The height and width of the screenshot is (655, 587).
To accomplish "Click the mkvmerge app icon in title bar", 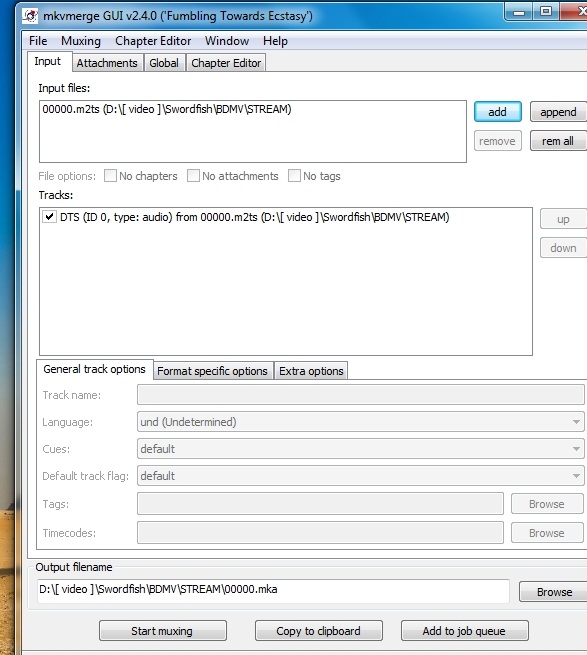I will click(x=30, y=16).
